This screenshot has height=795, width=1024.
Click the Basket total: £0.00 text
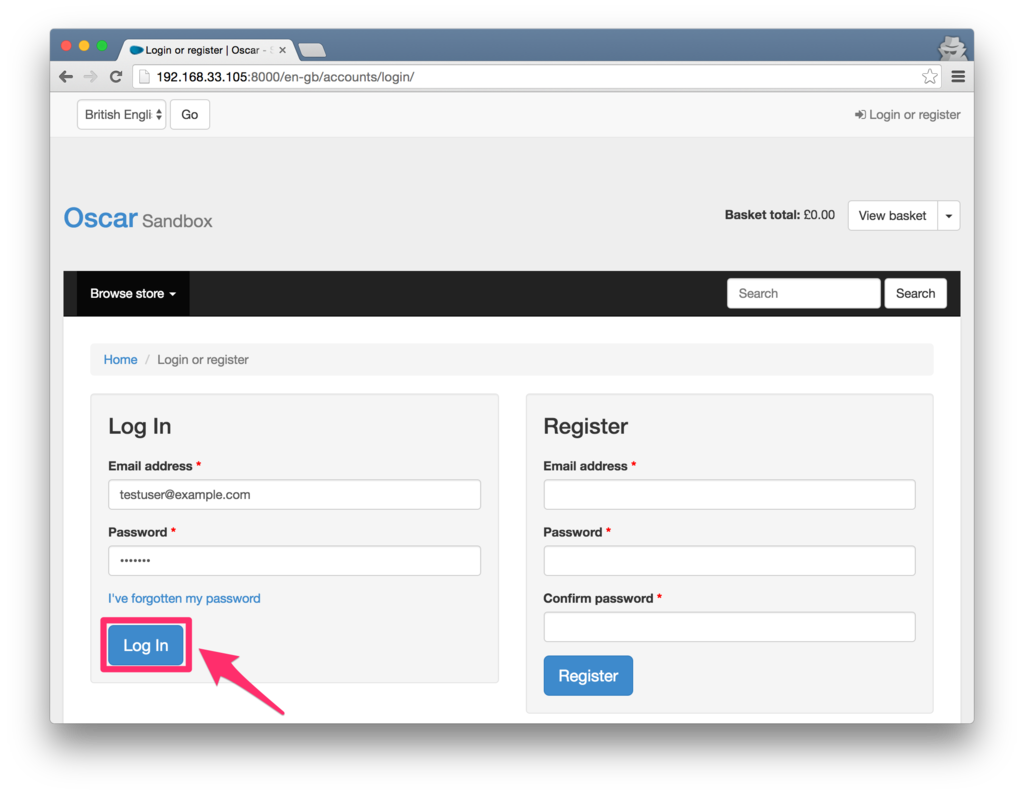click(x=779, y=215)
